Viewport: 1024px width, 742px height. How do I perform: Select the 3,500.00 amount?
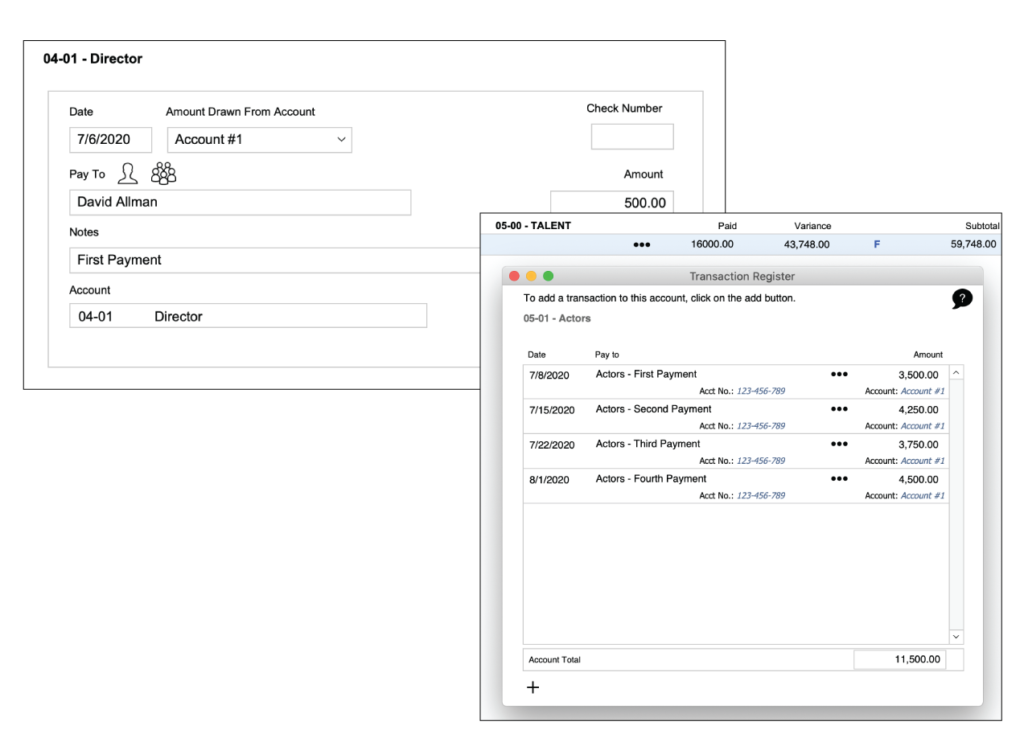click(918, 375)
